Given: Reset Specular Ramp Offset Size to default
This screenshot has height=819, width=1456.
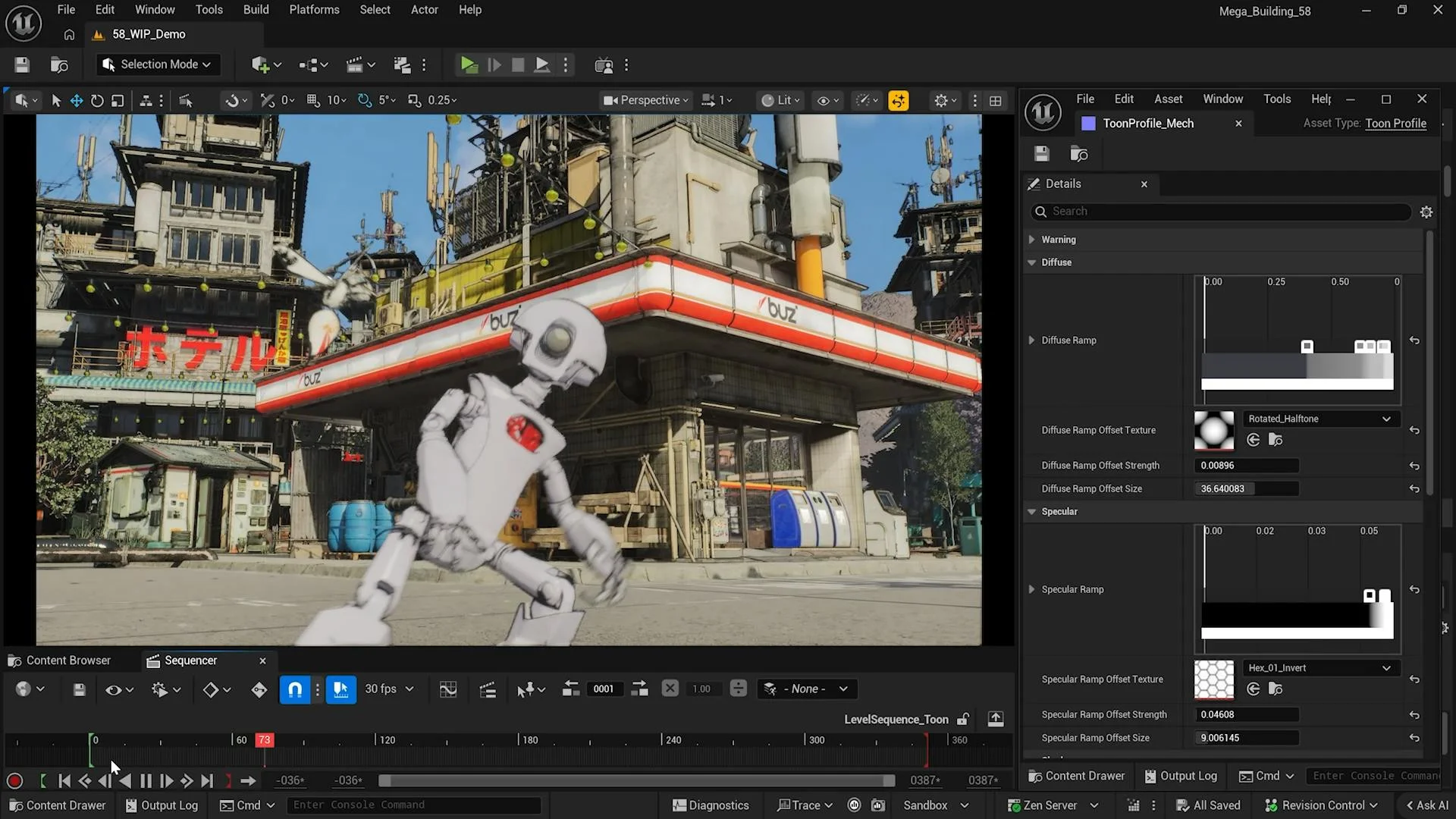Looking at the screenshot, I should [1414, 738].
